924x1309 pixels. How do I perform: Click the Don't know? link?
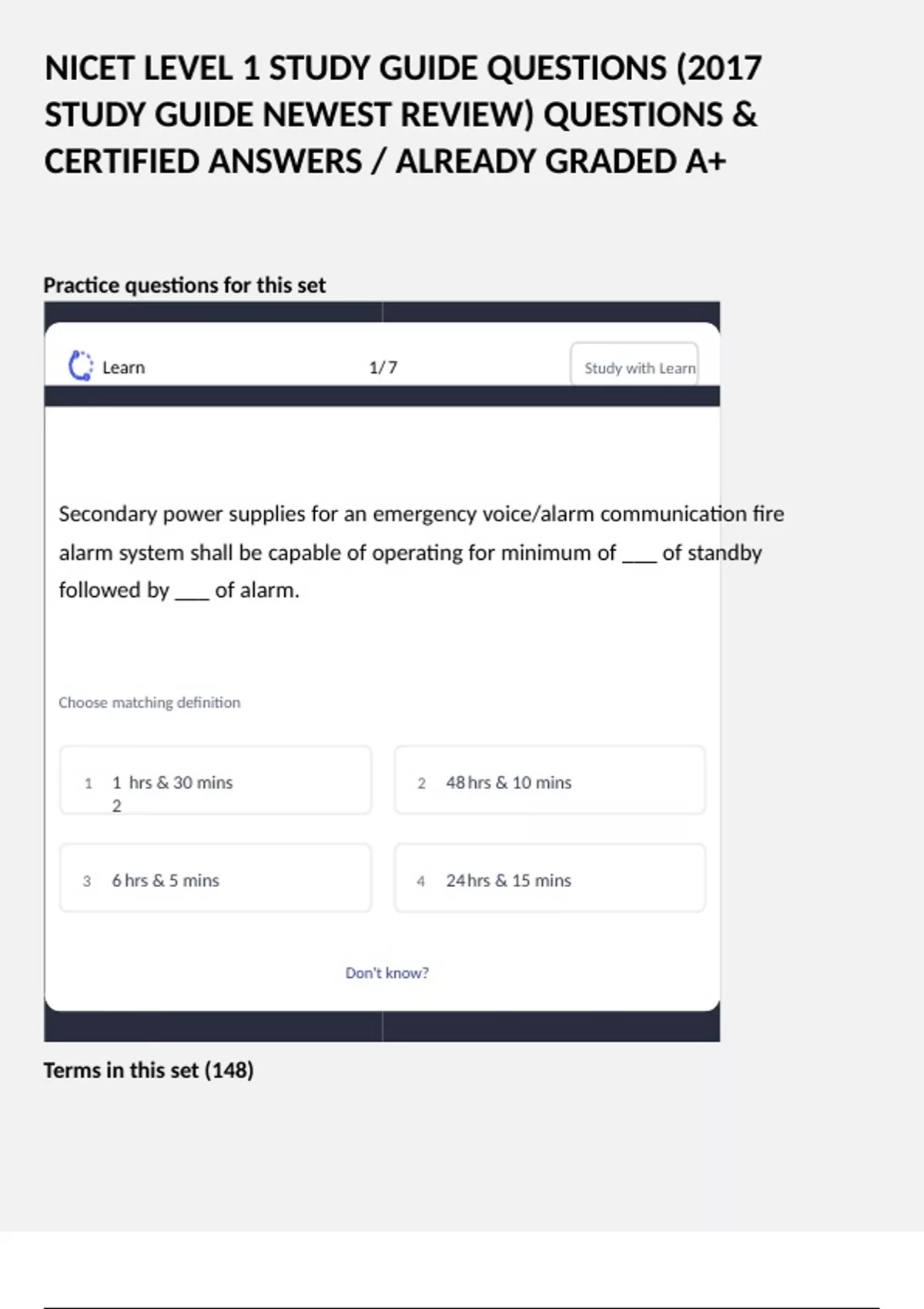click(387, 973)
